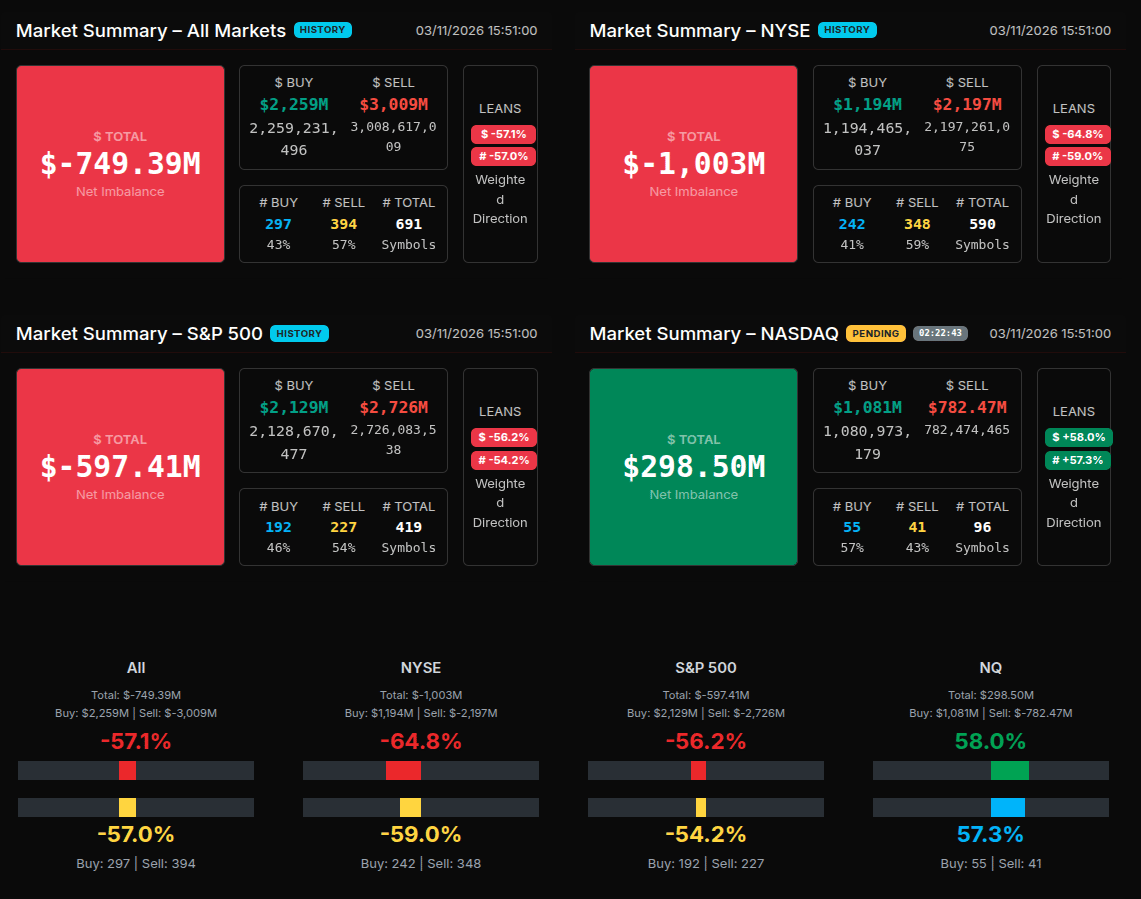
Task: Click the Market Summary – NASDAQ title
Action: [x=713, y=333]
